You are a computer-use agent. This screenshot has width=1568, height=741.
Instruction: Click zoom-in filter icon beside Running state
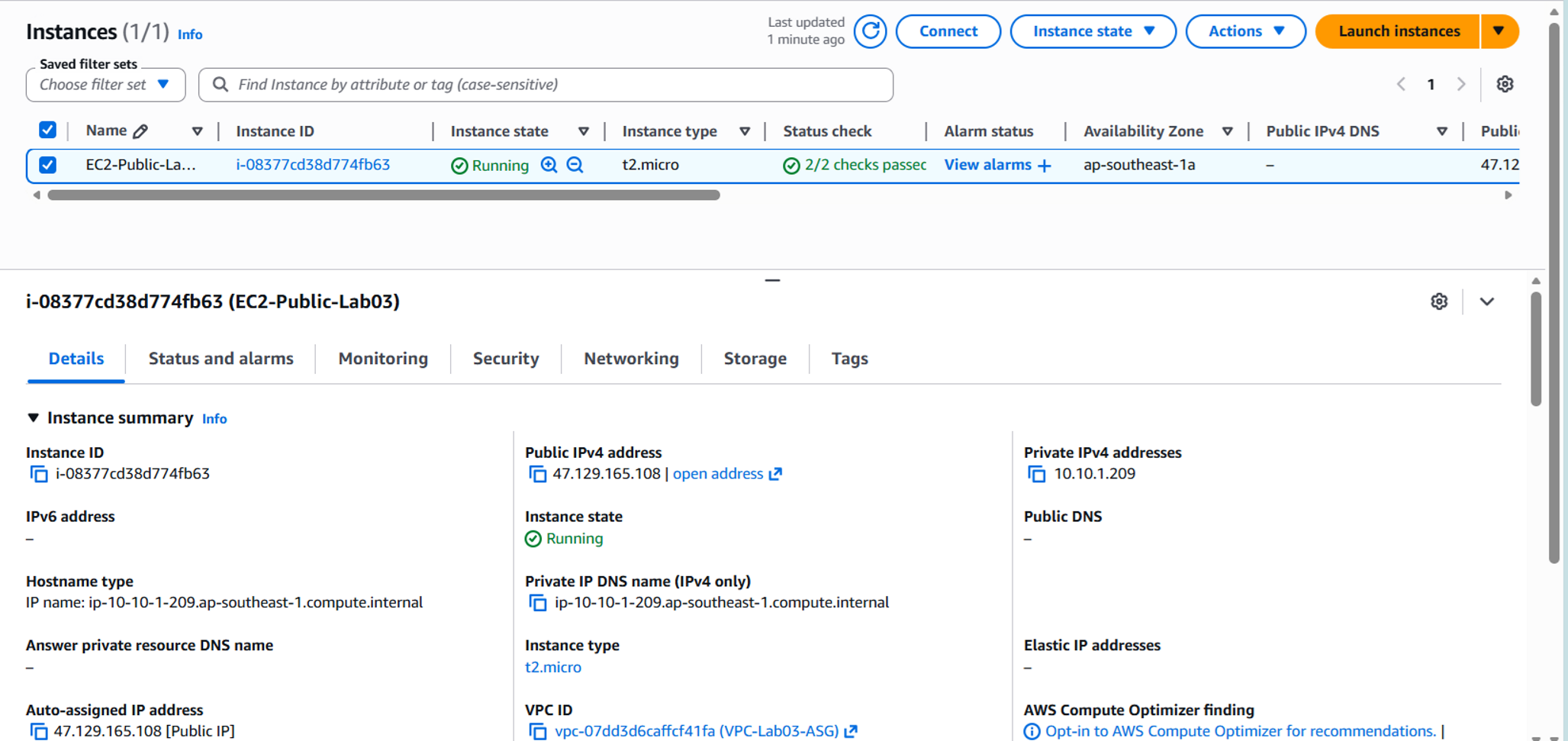(x=549, y=165)
